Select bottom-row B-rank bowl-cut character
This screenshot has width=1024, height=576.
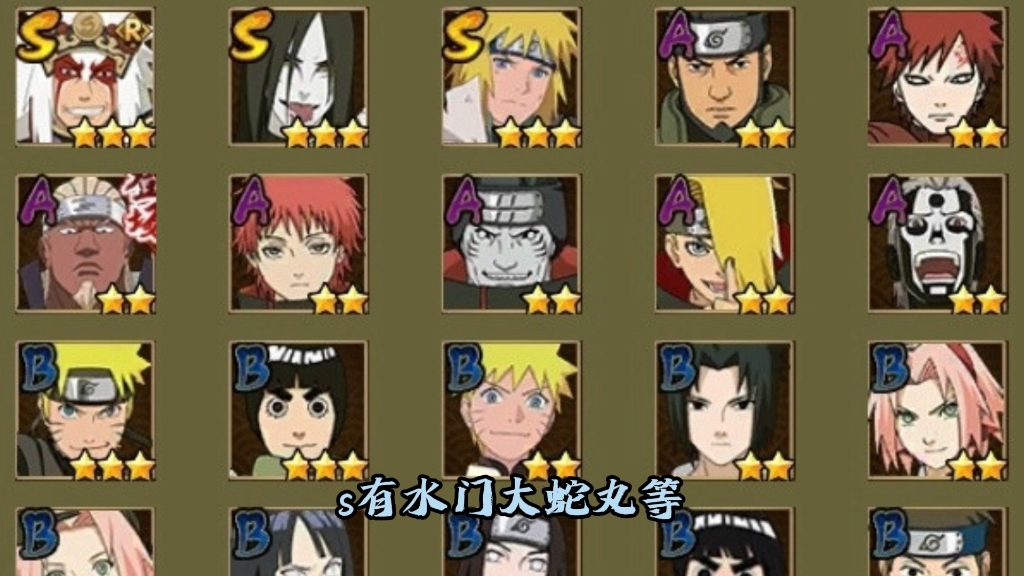tap(725, 542)
